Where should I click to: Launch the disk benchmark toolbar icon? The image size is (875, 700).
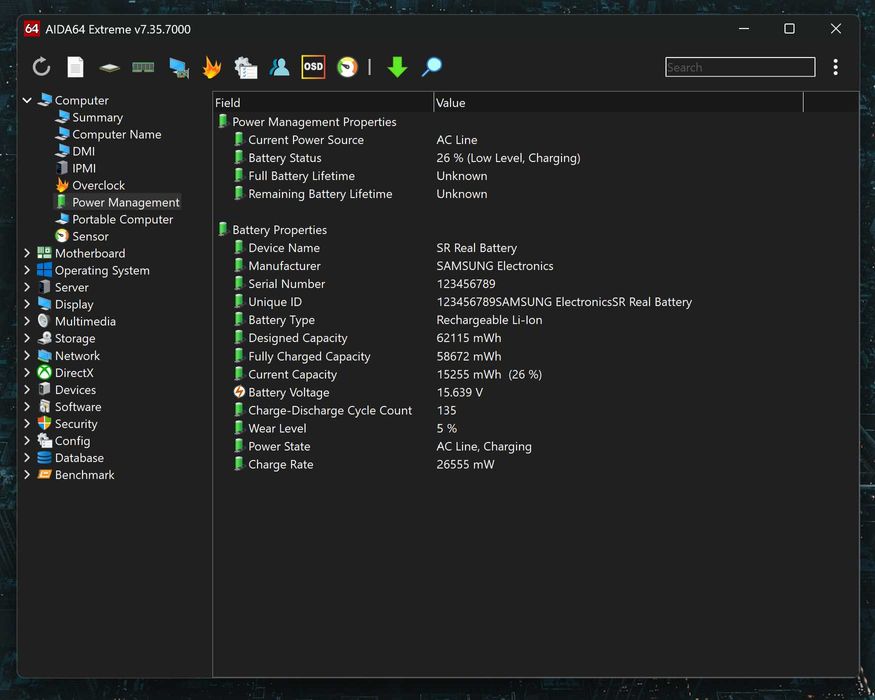click(109, 68)
